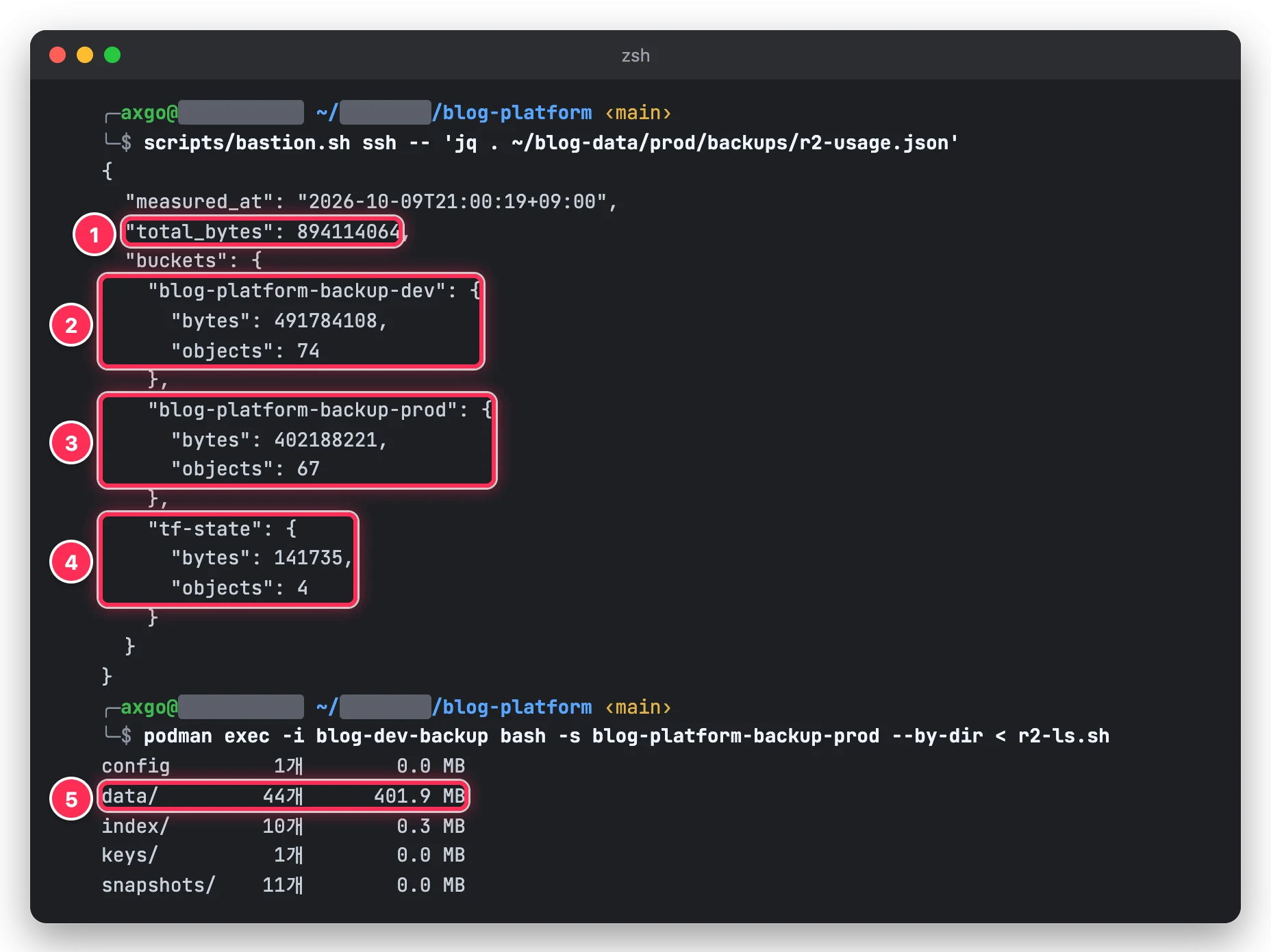
Task: Click the "buckets" key line
Action: (193, 260)
